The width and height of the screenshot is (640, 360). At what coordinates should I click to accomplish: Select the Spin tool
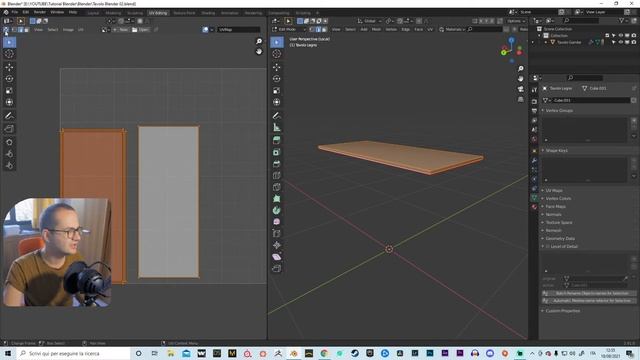(x=277, y=211)
